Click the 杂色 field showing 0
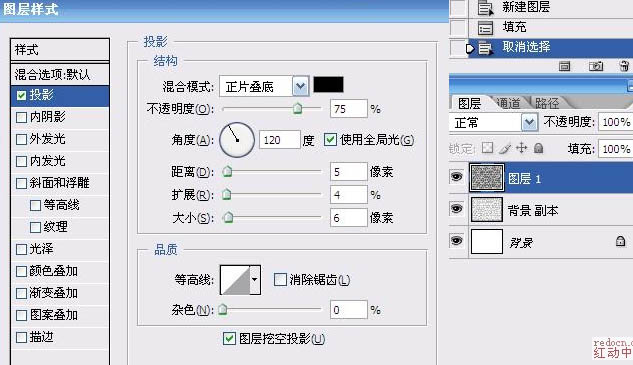633x365 pixels. [349, 310]
